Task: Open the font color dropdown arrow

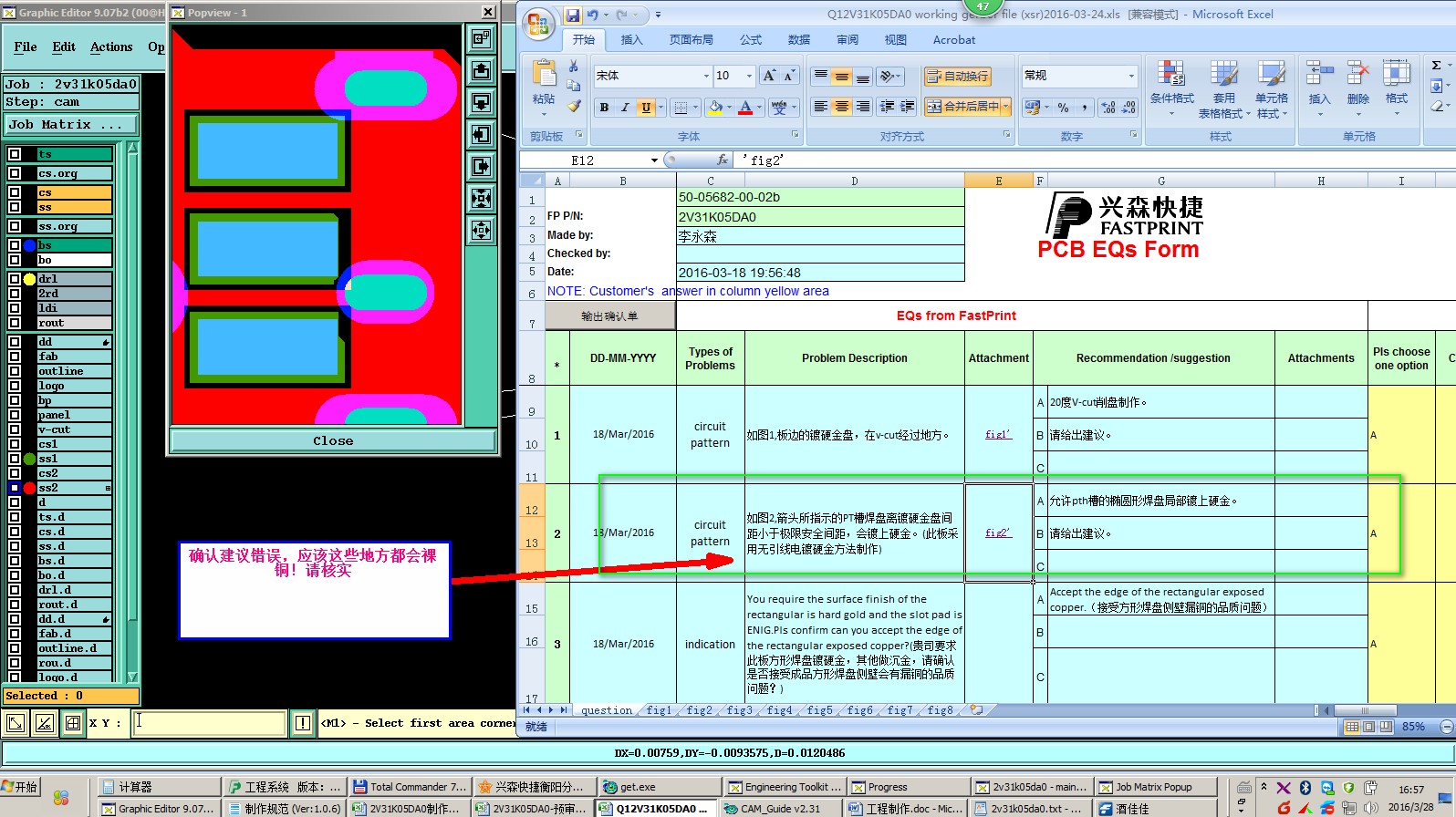Action: (x=759, y=107)
